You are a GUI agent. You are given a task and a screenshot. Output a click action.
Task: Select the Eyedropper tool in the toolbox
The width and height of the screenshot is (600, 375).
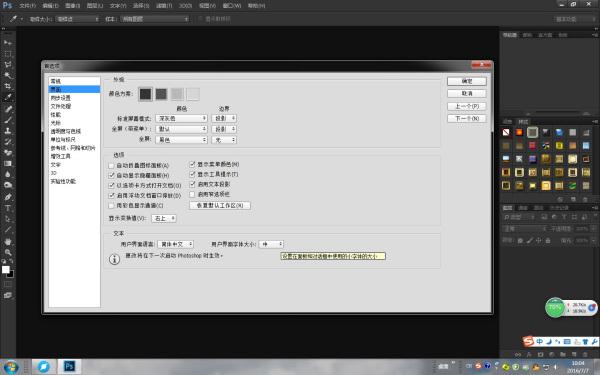tap(8, 98)
